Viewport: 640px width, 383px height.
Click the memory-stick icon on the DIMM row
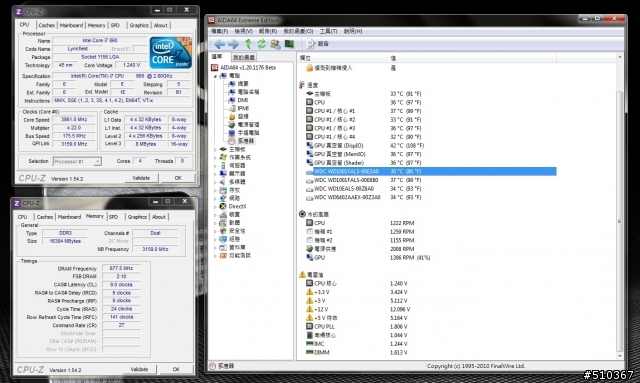309,352
